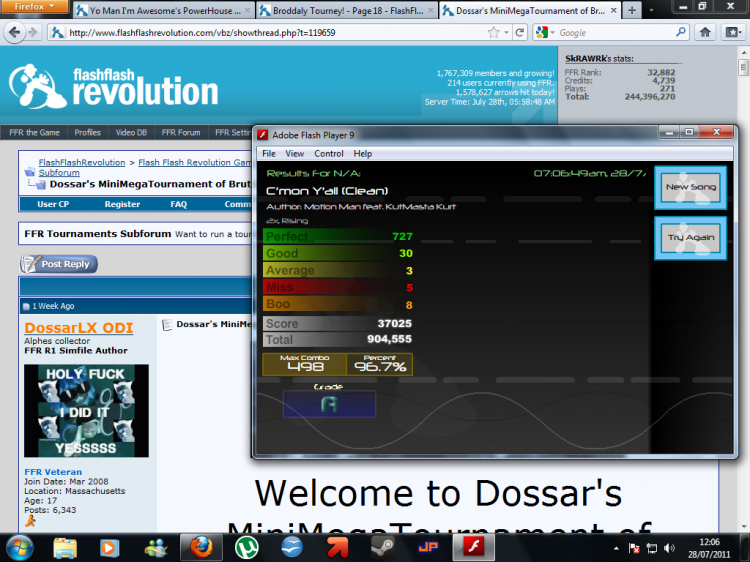Click the URL address field
750x562 pixels.
point(275,33)
